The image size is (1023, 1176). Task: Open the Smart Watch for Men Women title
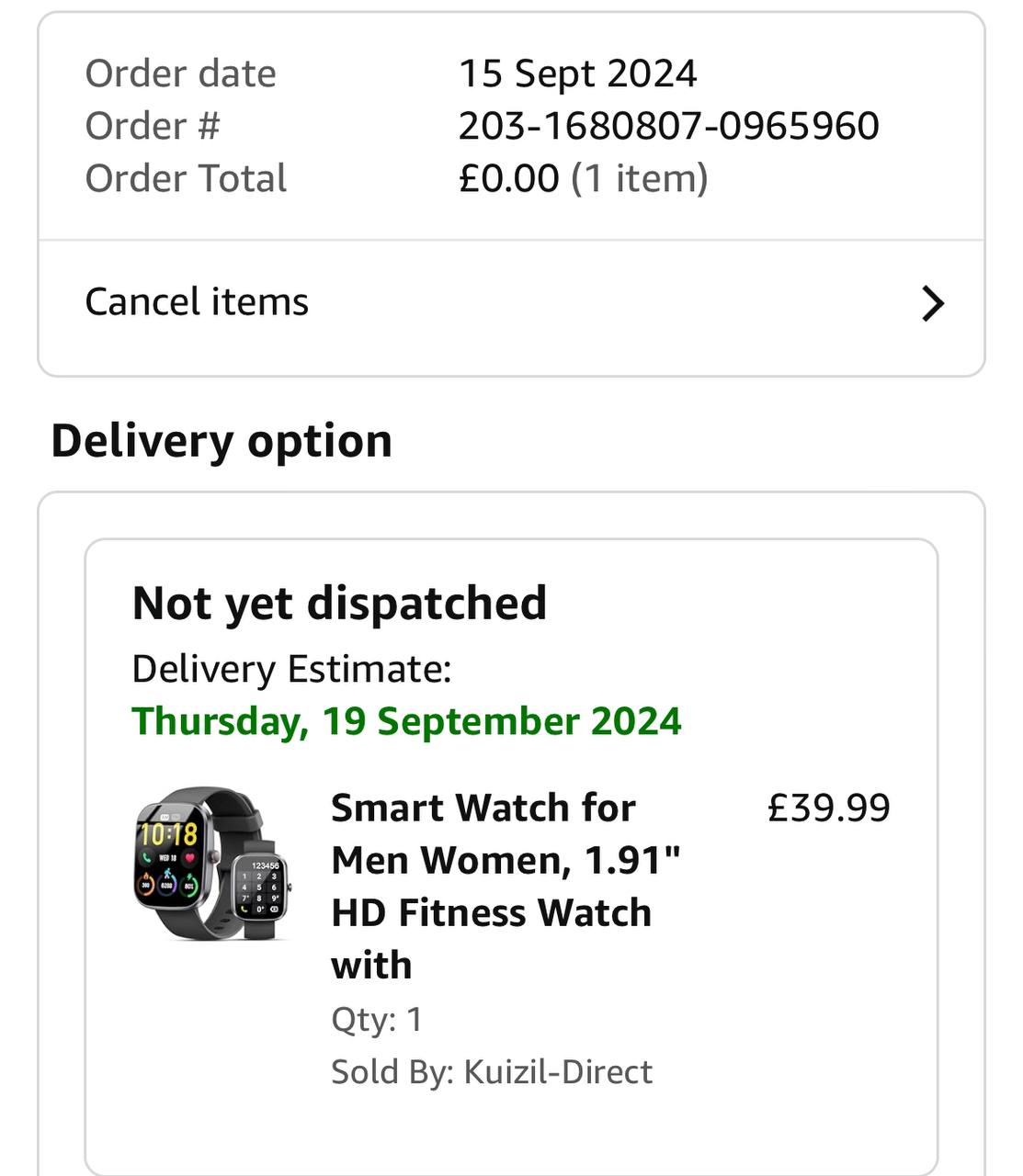click(x=506, y=887)
